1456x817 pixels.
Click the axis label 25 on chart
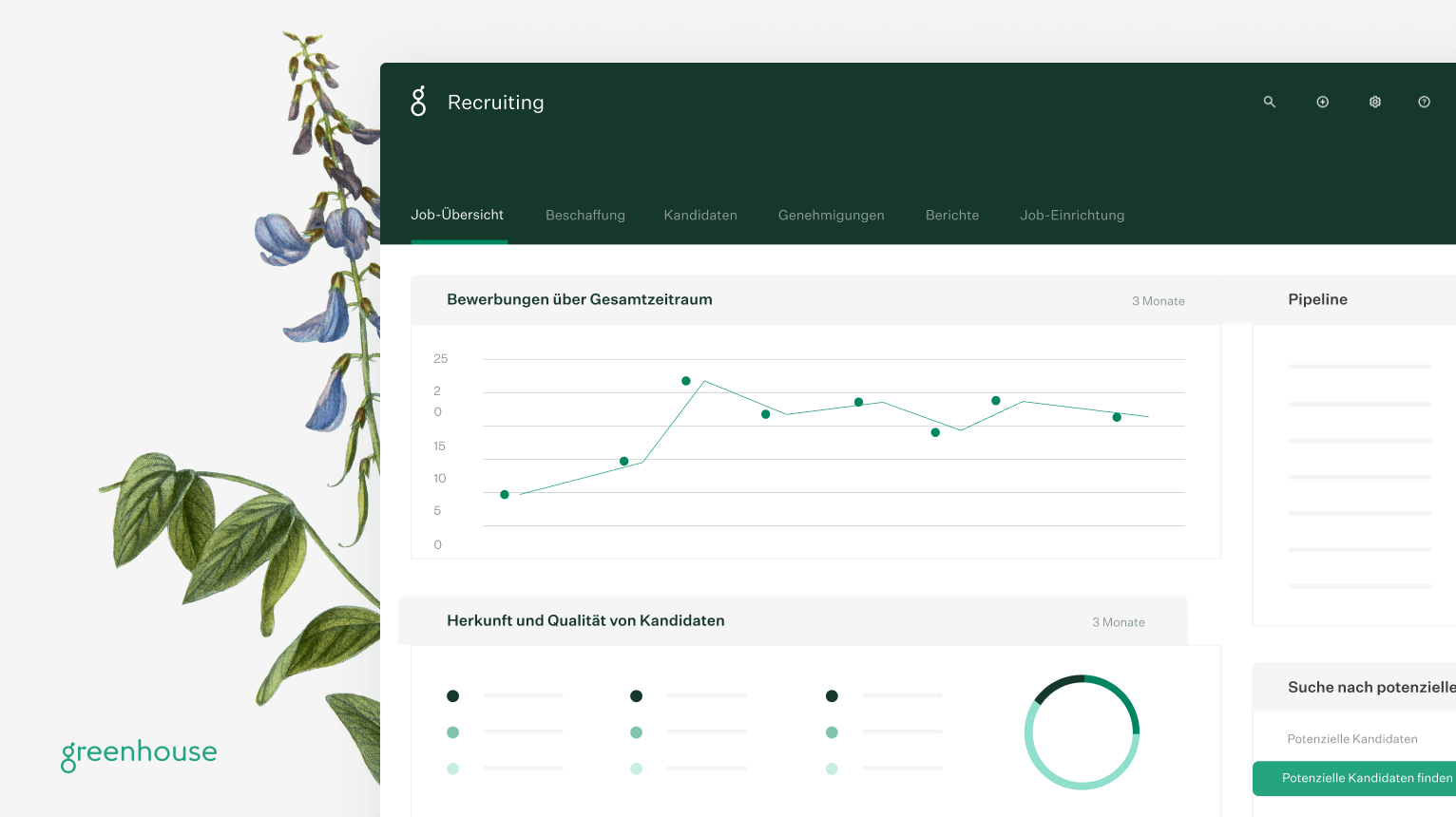point(440,358)
